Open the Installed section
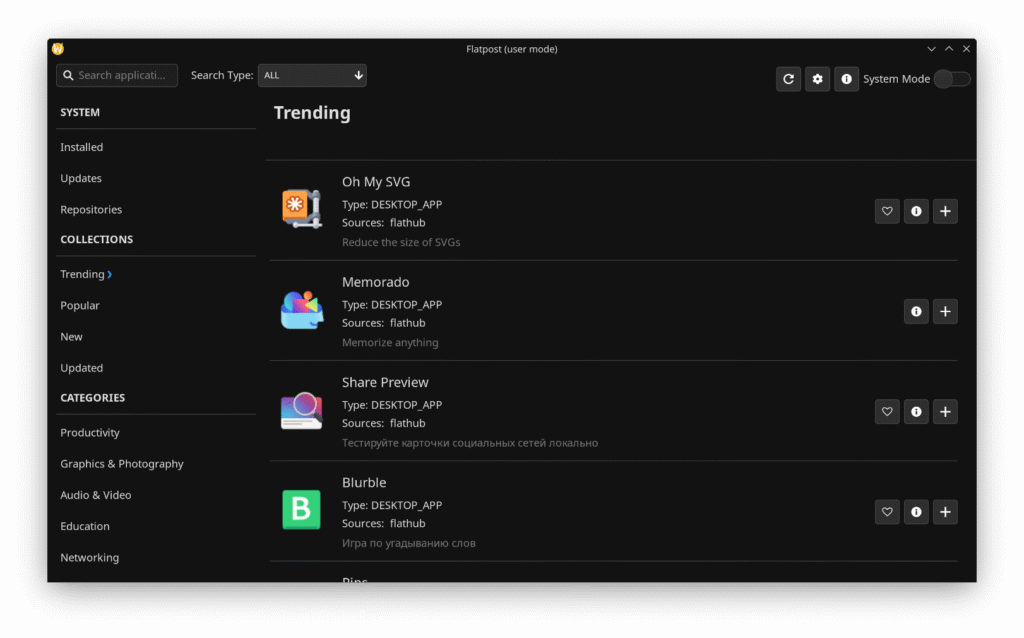Screen dimensions: 1024x638 tap(82, 147)
